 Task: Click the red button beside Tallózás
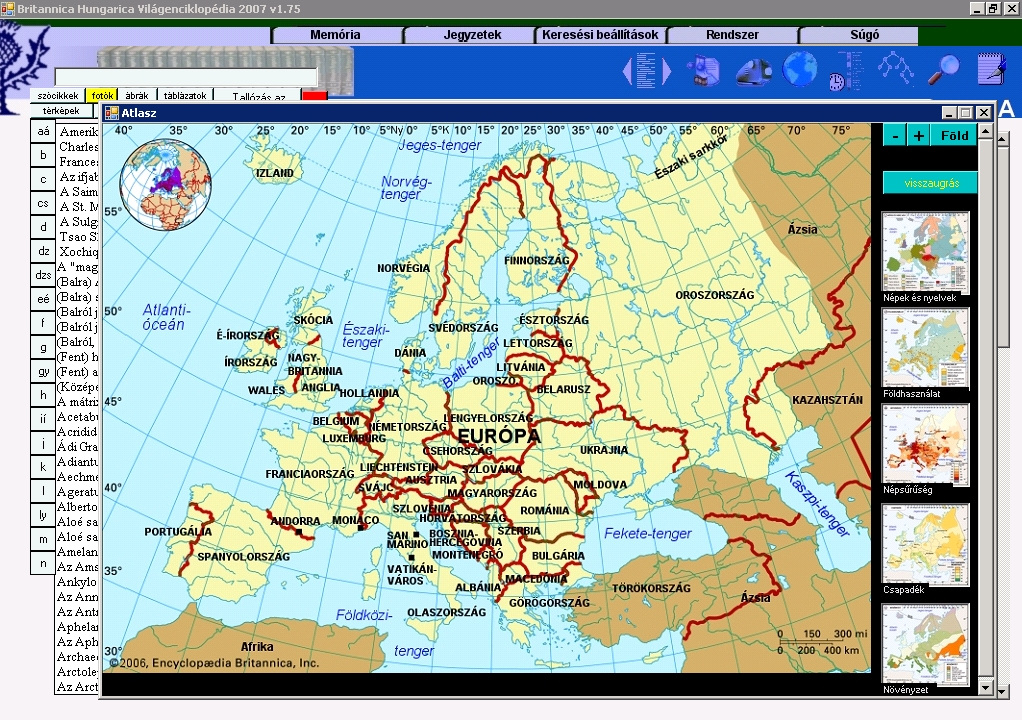pos(315,96)
